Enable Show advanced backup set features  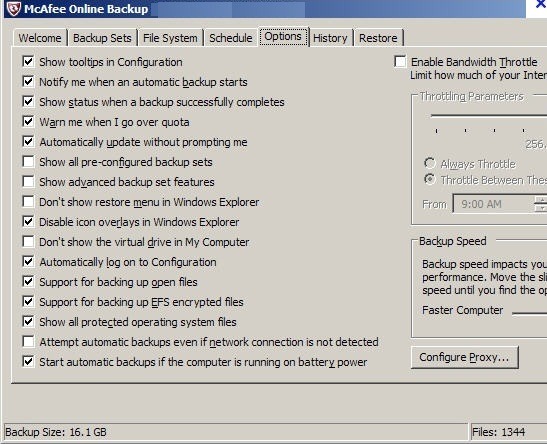click(28, 182)
